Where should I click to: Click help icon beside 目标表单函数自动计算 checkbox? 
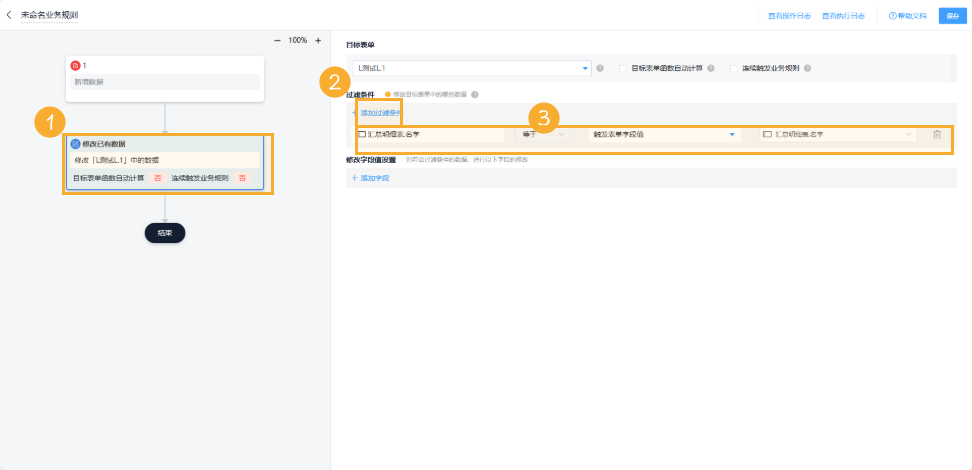tap(711, 68)
